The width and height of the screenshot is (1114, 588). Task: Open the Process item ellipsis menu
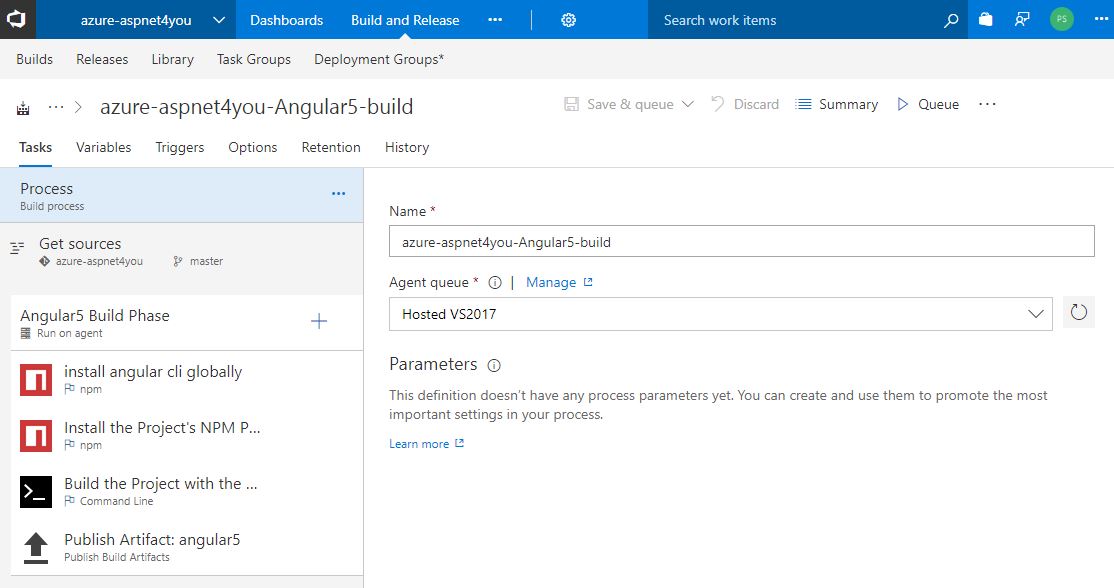pos(339,193)
